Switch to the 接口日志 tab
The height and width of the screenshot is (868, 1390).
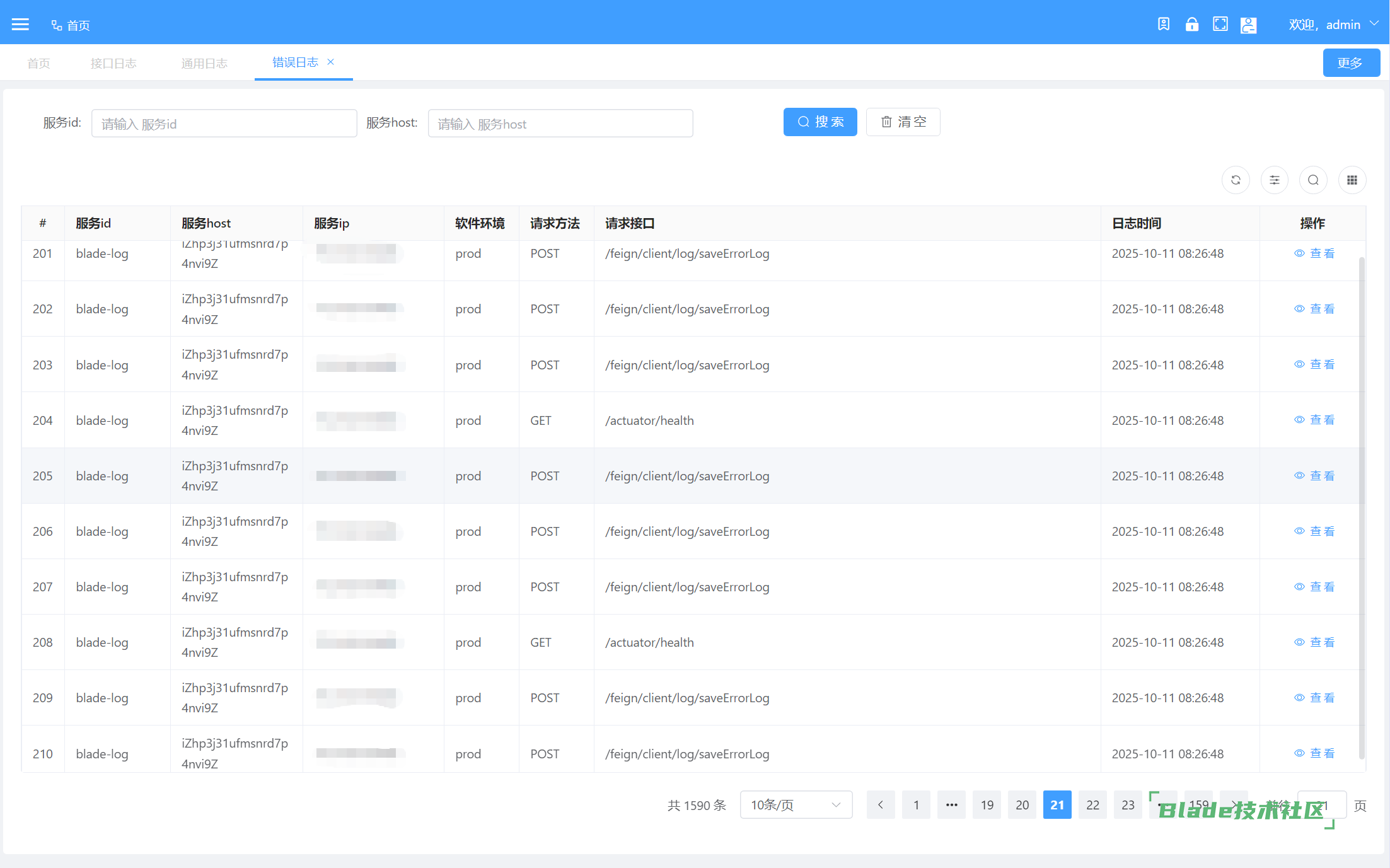[x=113, y=63]
